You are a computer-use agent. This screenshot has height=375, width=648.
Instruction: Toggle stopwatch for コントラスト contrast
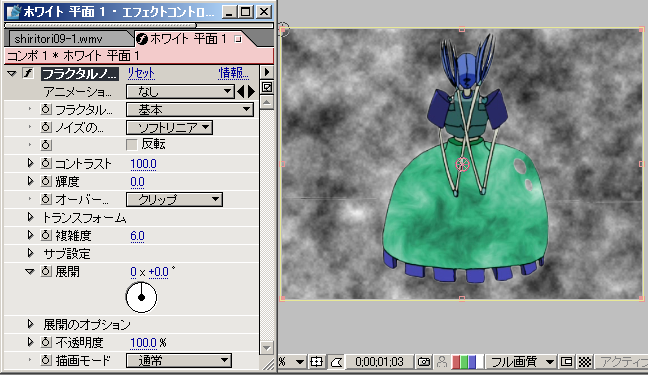[46, 163]
